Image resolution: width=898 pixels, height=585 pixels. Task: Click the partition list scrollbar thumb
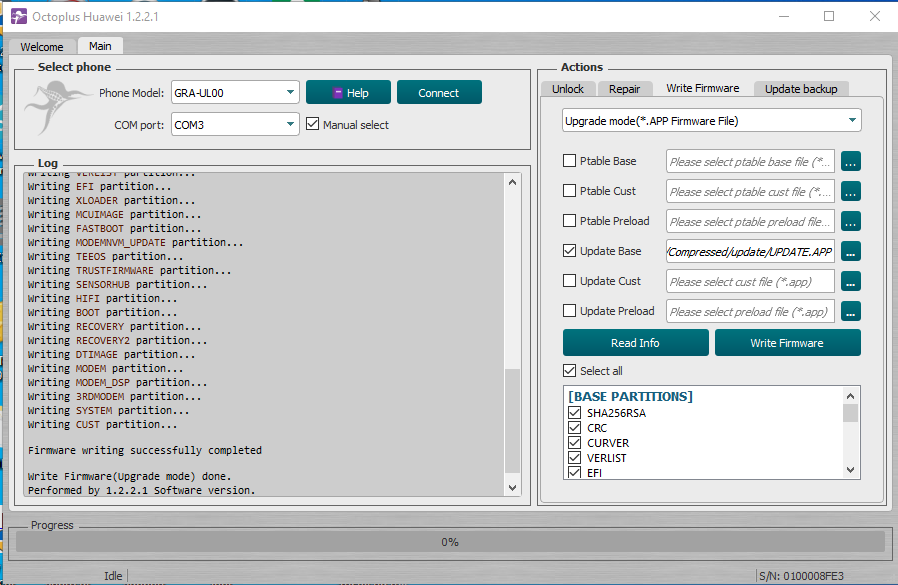click(850, 413)
